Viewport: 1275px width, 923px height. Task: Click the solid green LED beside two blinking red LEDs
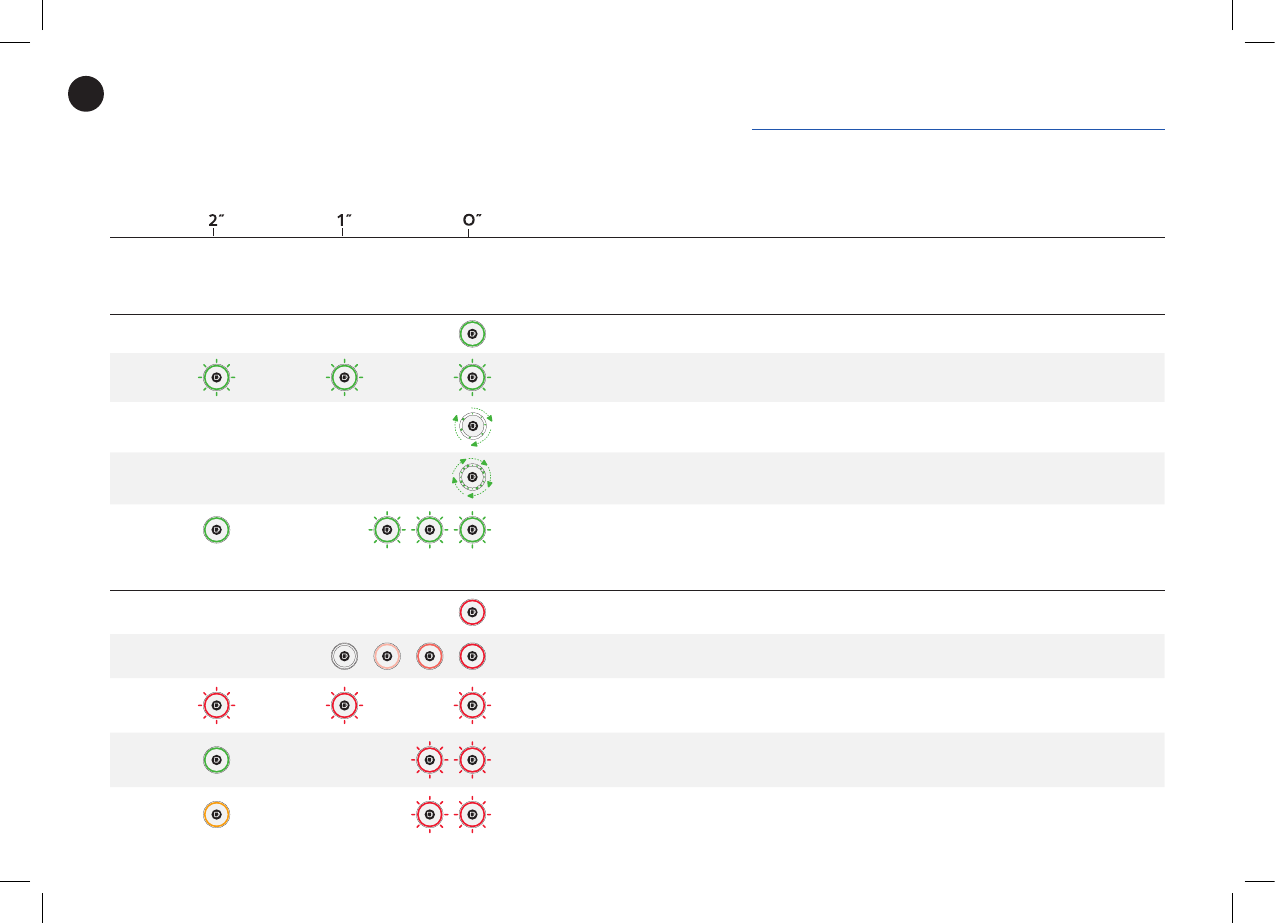point(217,760)
